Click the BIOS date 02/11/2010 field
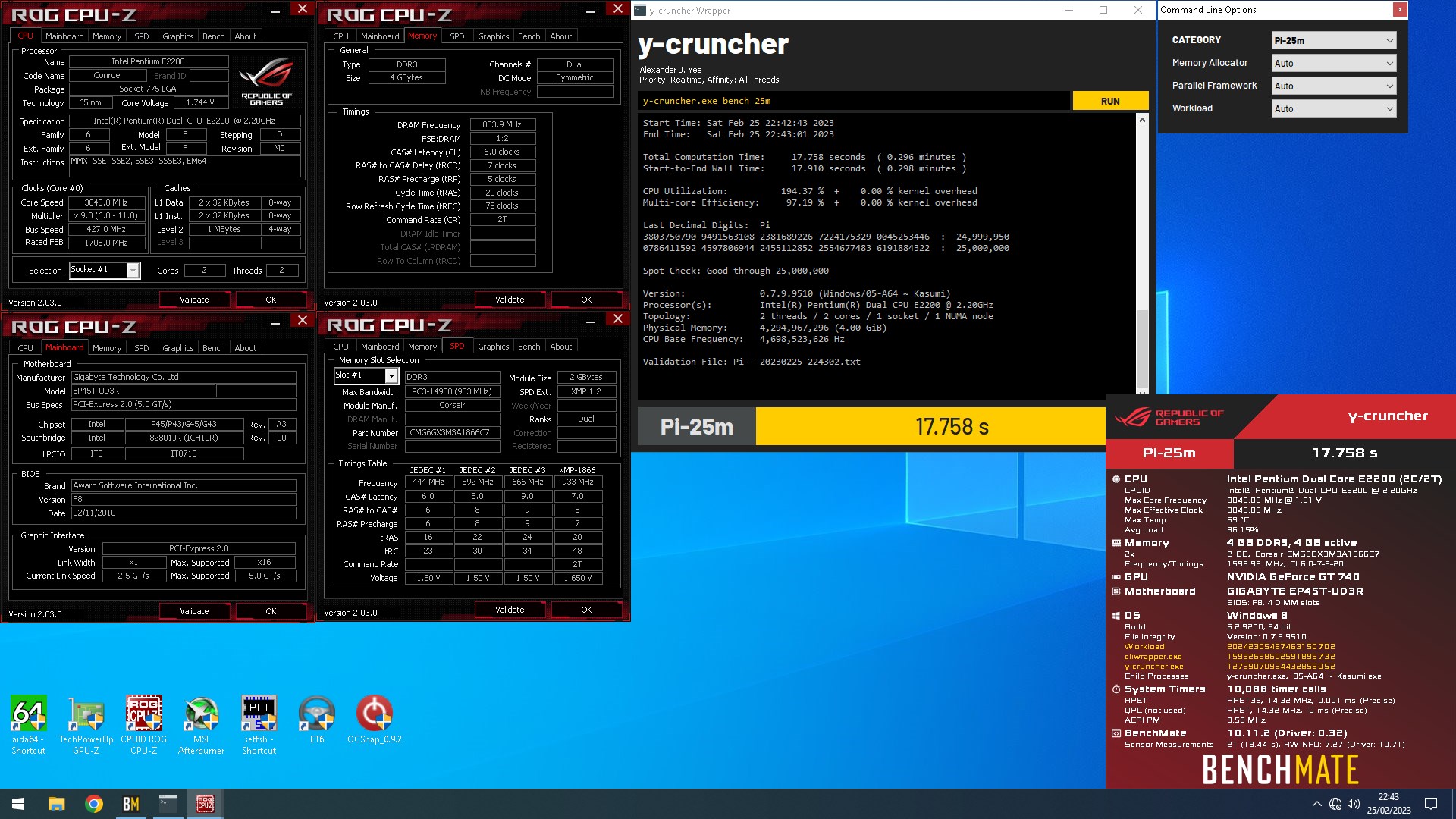 184,513
